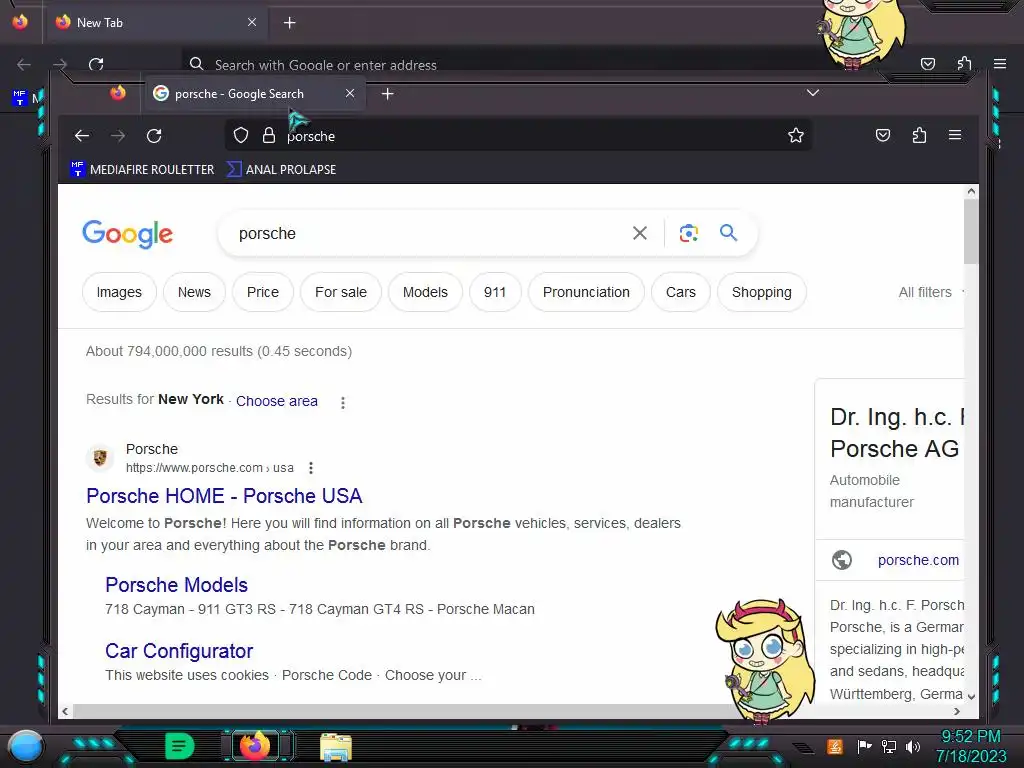Open about-this-result dots next to porsche.com url

click(x=311, y=468)
